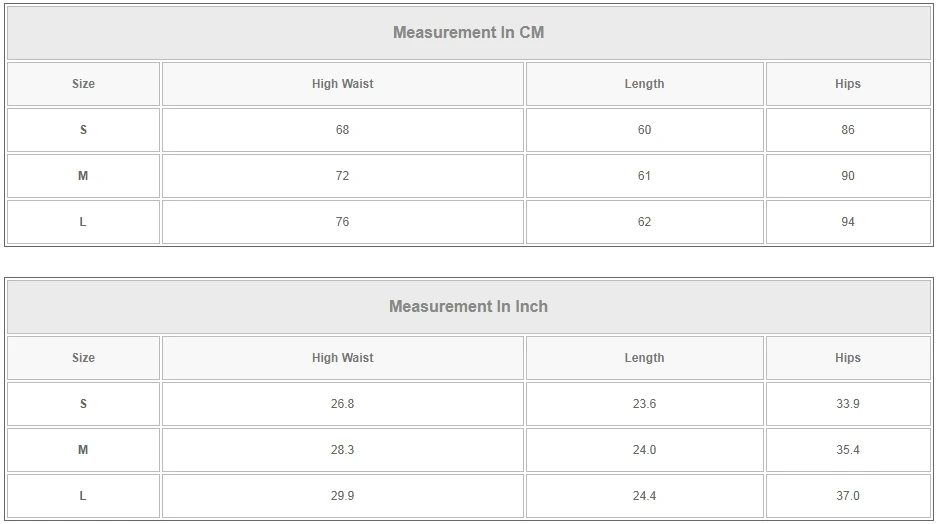Viewport: 937px width, 524px height.
Task: Select the S size row label in the CM table
Action: pyautogui.click(x=83, y=130)
